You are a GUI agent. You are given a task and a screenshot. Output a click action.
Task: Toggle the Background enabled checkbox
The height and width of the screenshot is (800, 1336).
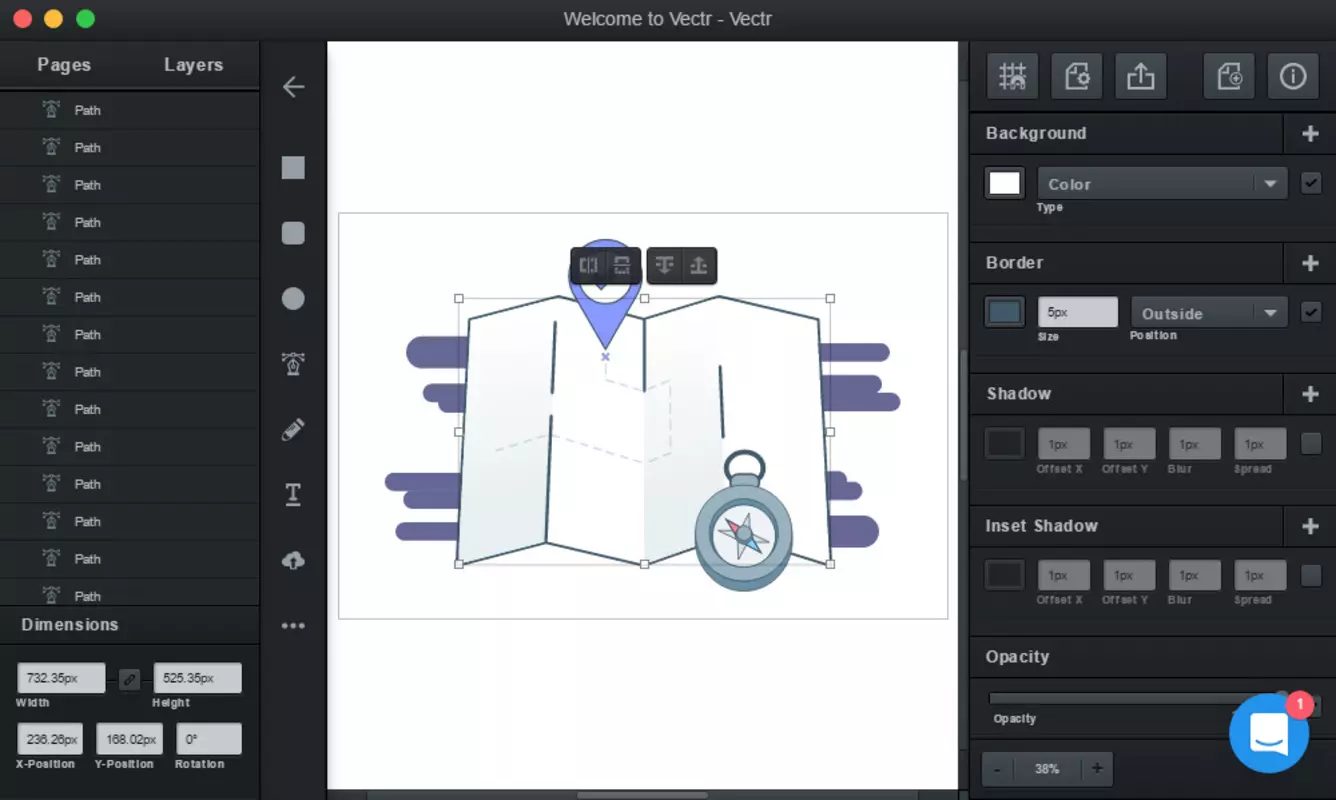click(x=1311, y=183)
